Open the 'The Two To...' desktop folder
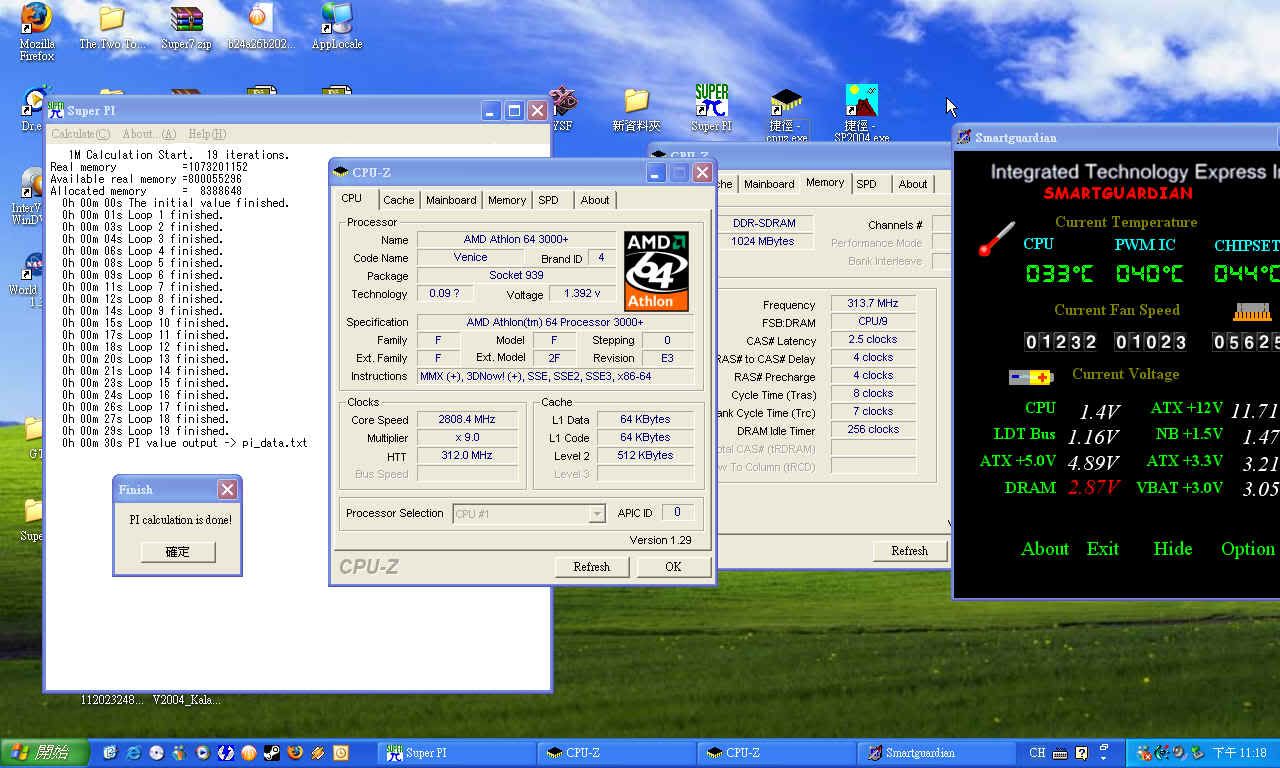1280x768 pixels. tap(112, 18)
